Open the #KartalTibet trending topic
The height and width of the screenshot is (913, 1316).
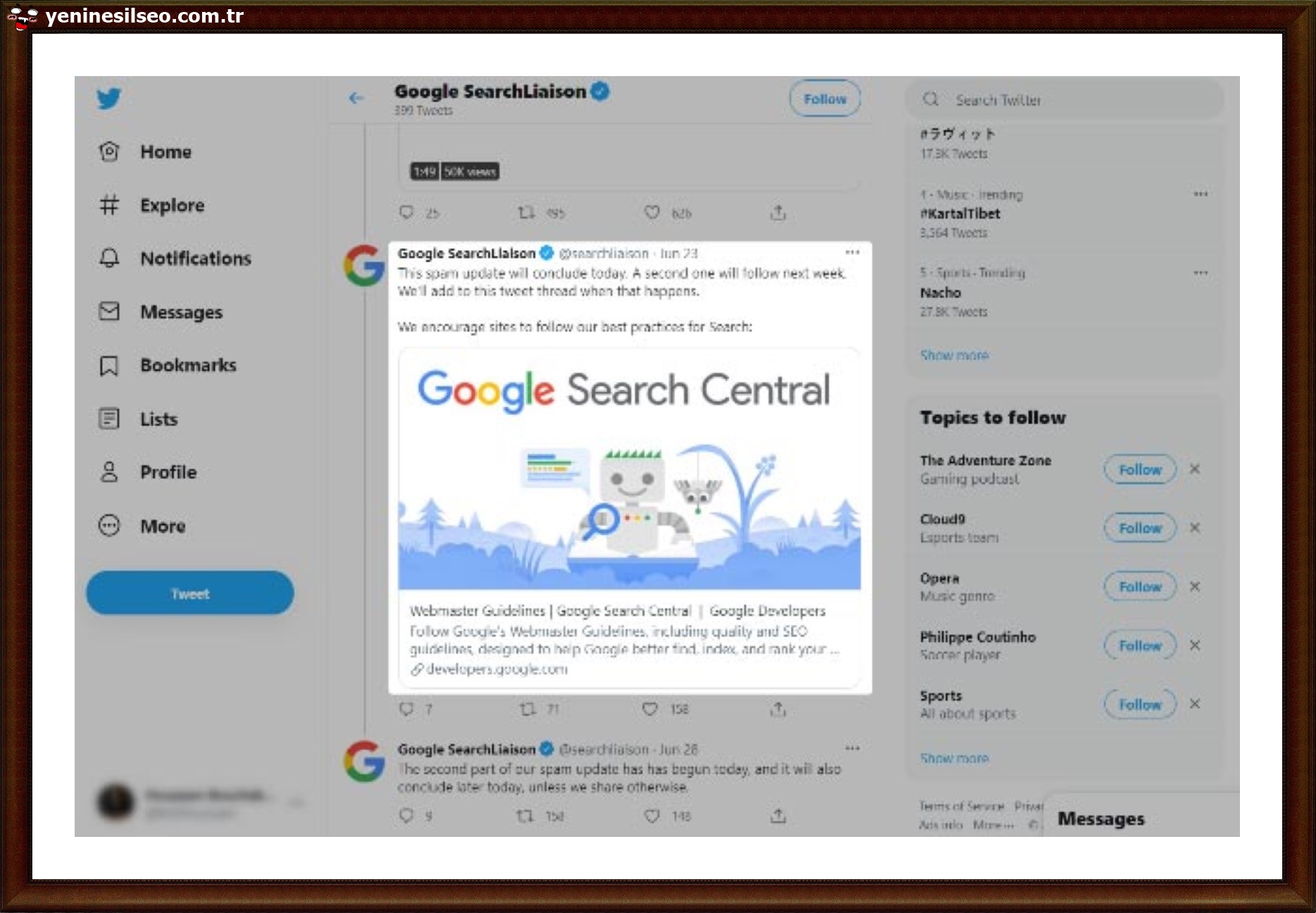tap(960, 213)
